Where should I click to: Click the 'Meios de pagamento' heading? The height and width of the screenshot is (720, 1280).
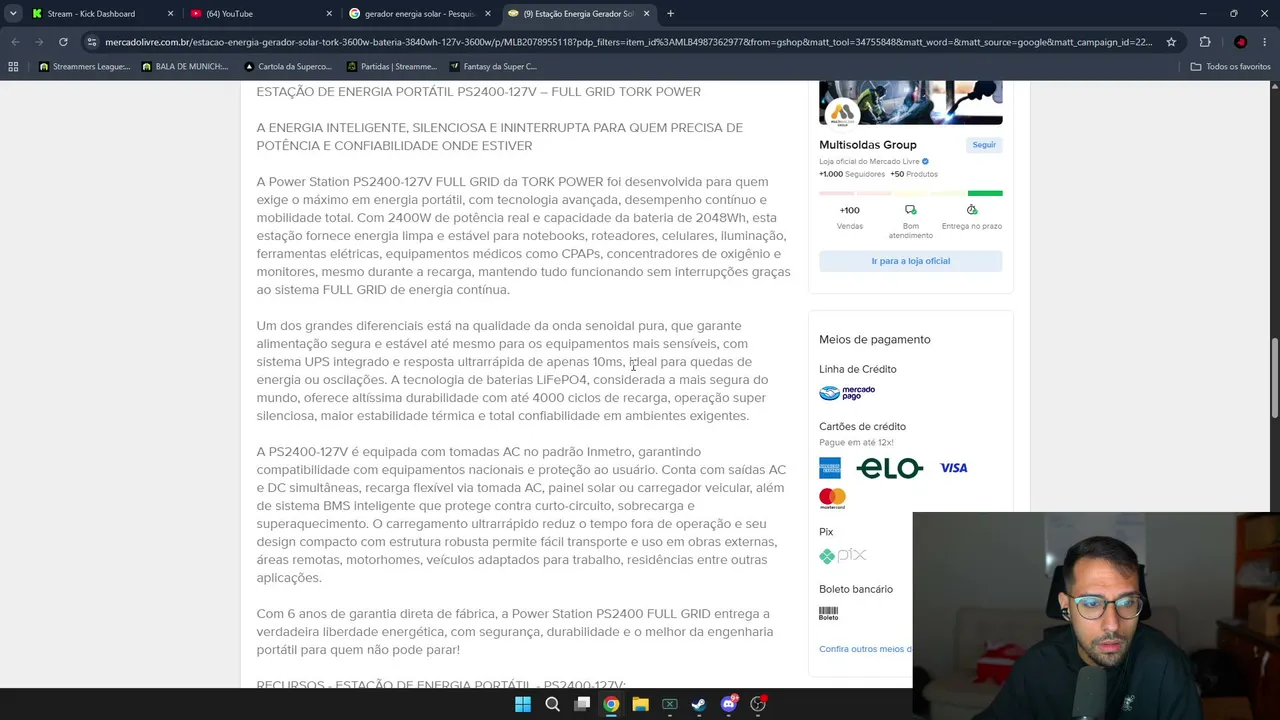[875, 340]
